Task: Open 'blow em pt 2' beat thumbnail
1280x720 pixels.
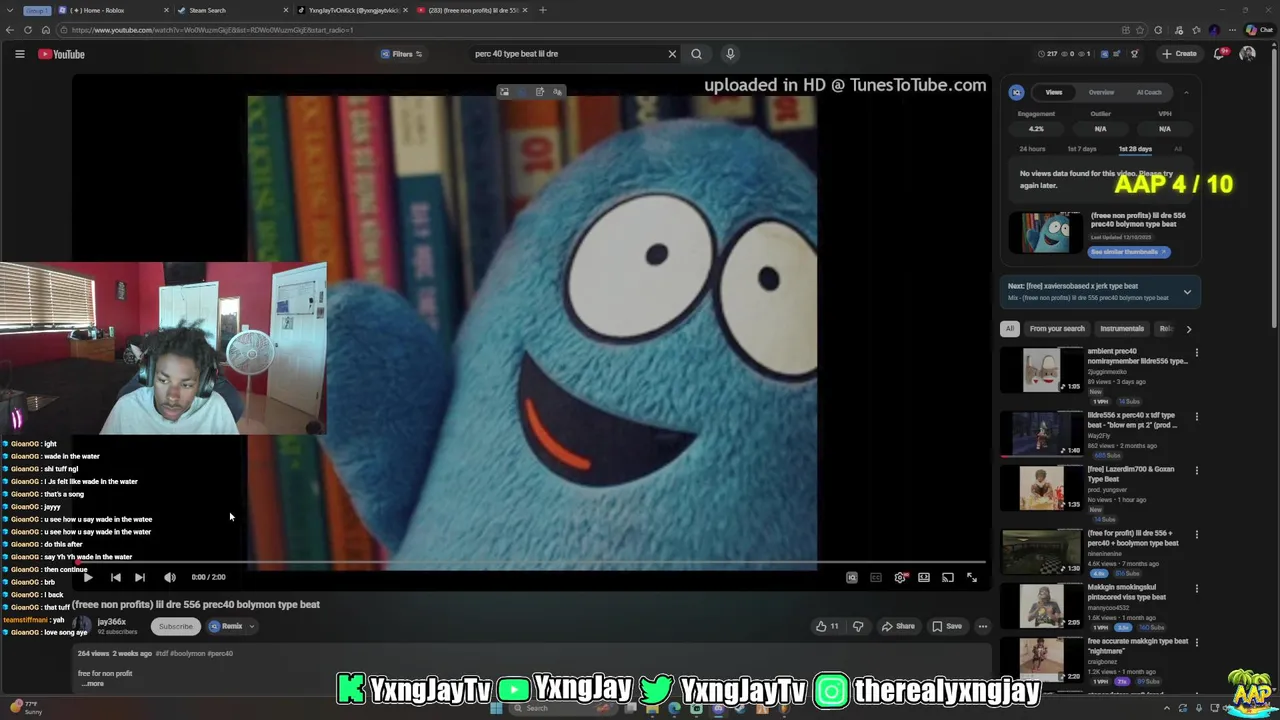Action: pos(1042,433)
